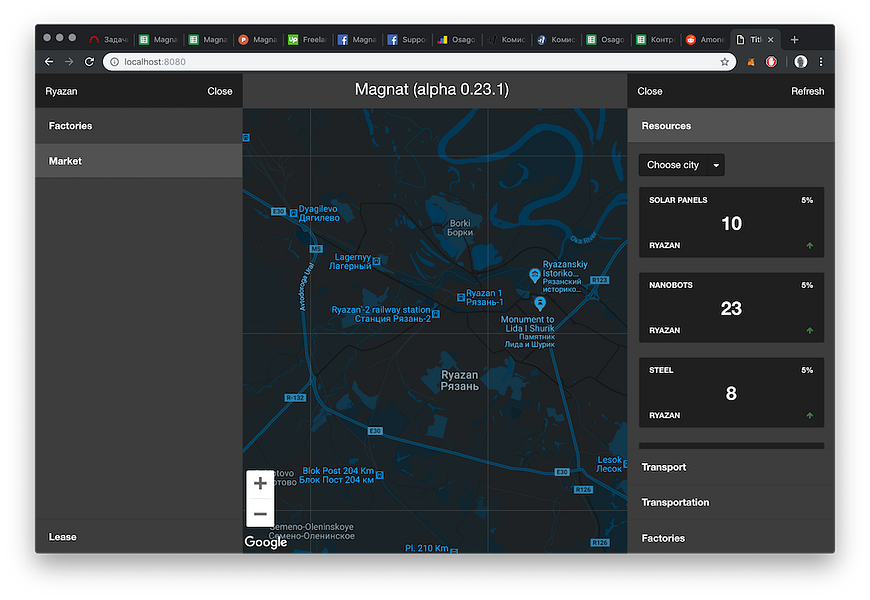Bookmark this page with the star icon
Viewport: 870px width, 600px height.
click(725, 62)
